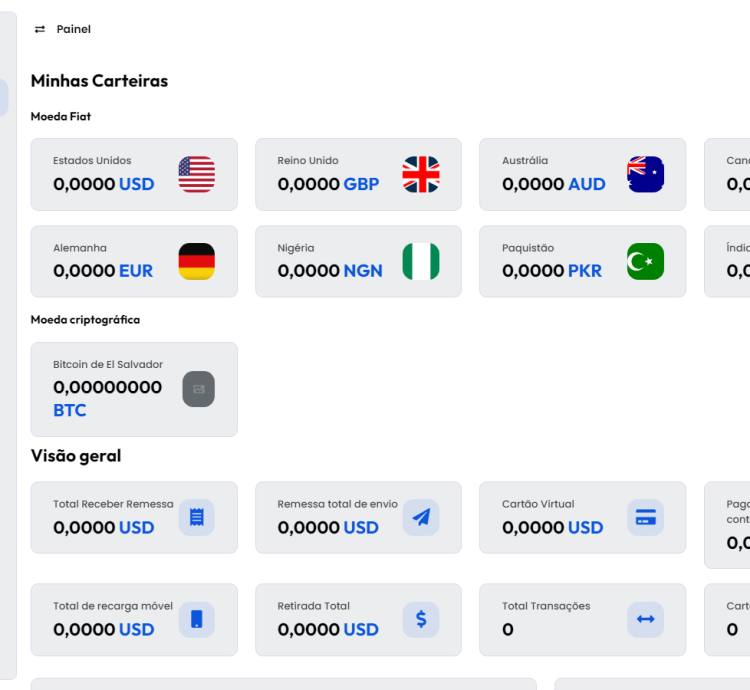750x690 pixels.
Task: Click the receipt icon in Total Receber Remessa
Action: (x=196, y=517)
